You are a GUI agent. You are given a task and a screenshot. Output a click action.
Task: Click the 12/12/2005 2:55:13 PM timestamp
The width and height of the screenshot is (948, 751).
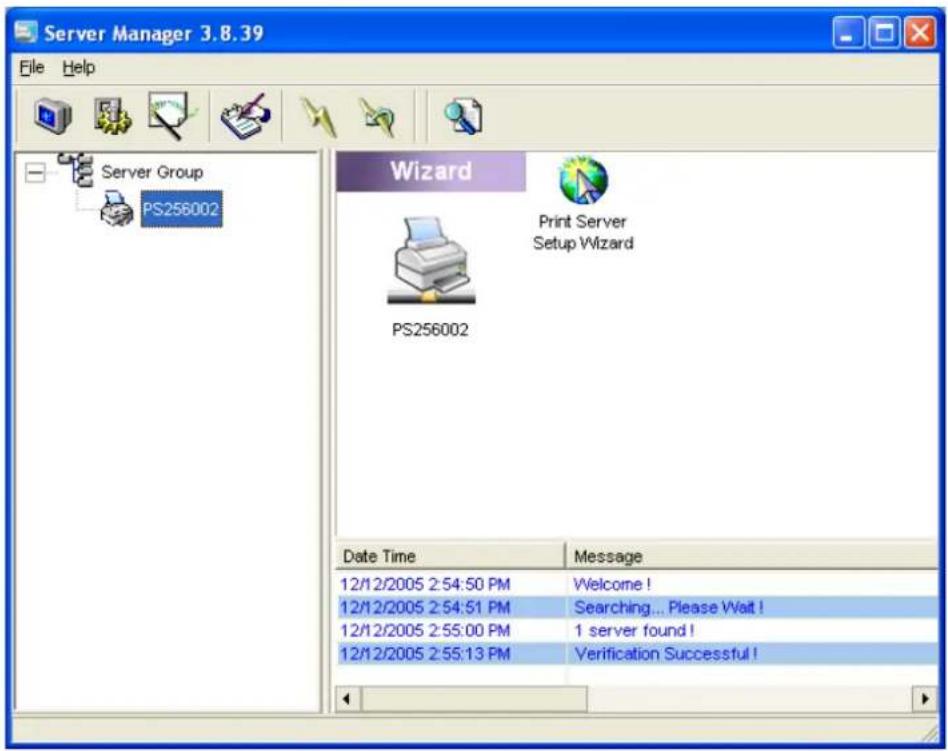[425, 654]
